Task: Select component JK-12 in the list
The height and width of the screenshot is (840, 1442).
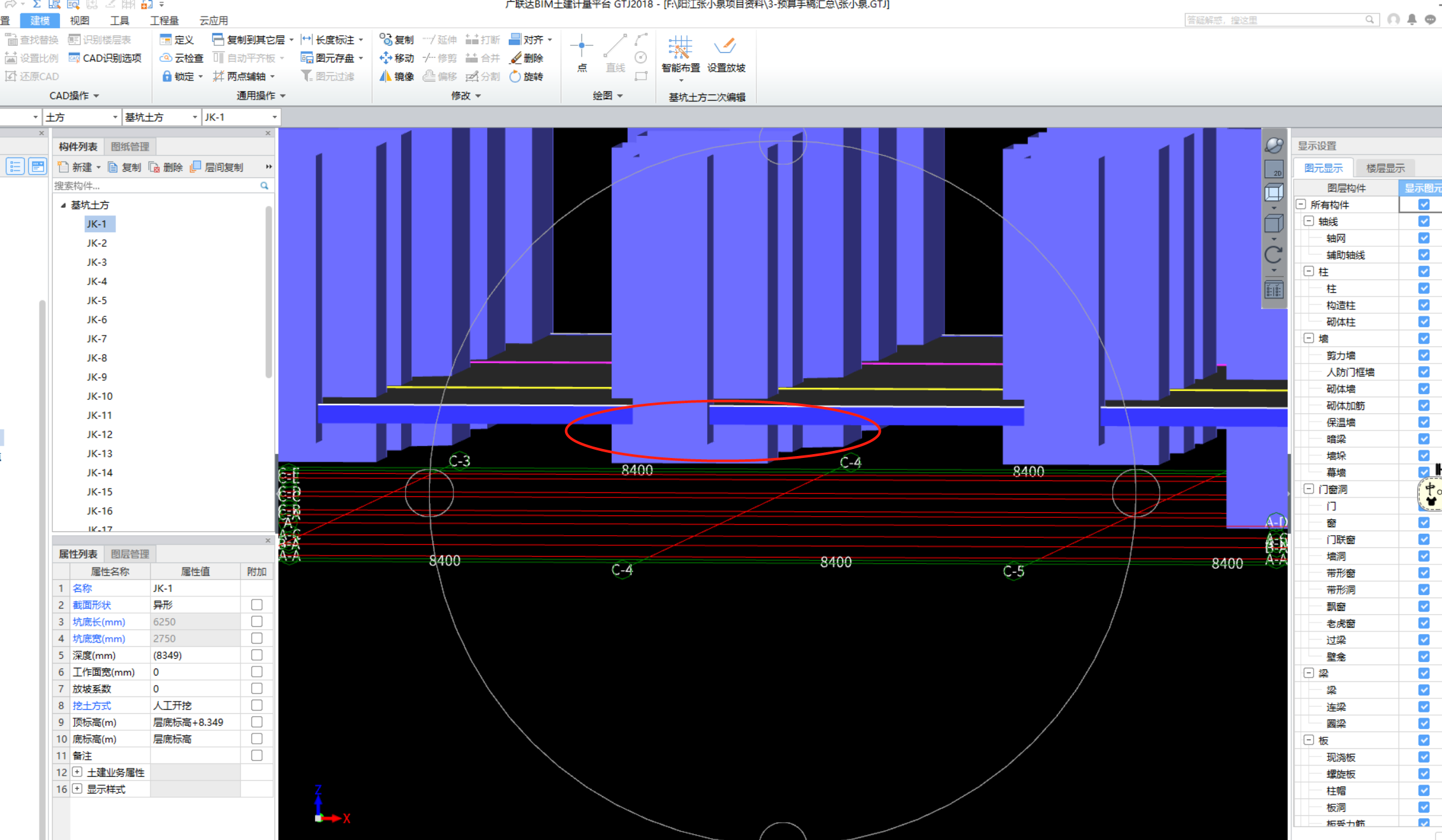Action: (x=99, y=434)
